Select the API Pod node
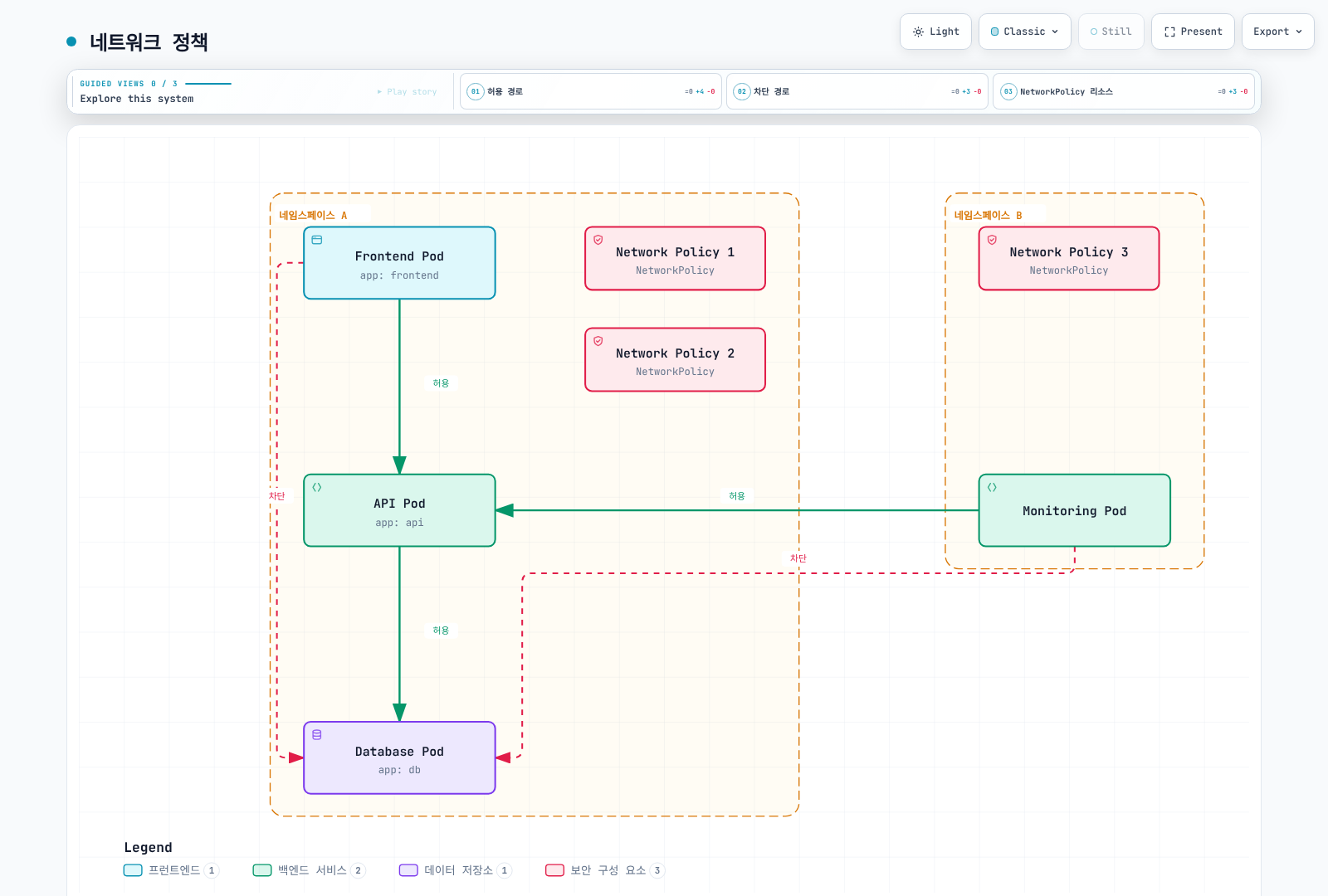The width and height of the screenshot is (1328, 896). point(399,510)
